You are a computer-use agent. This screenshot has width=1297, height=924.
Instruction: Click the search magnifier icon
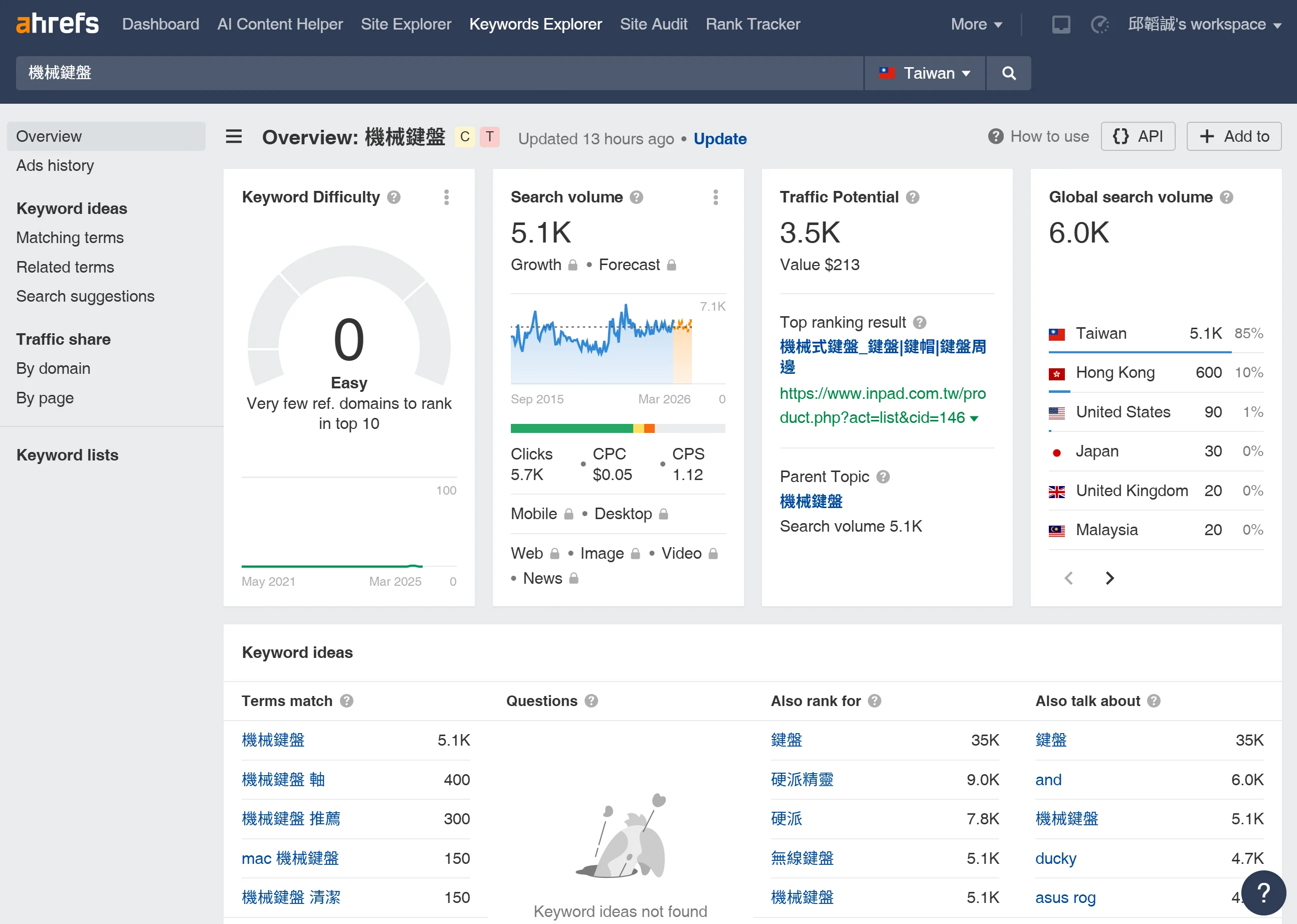(1008, 73)
